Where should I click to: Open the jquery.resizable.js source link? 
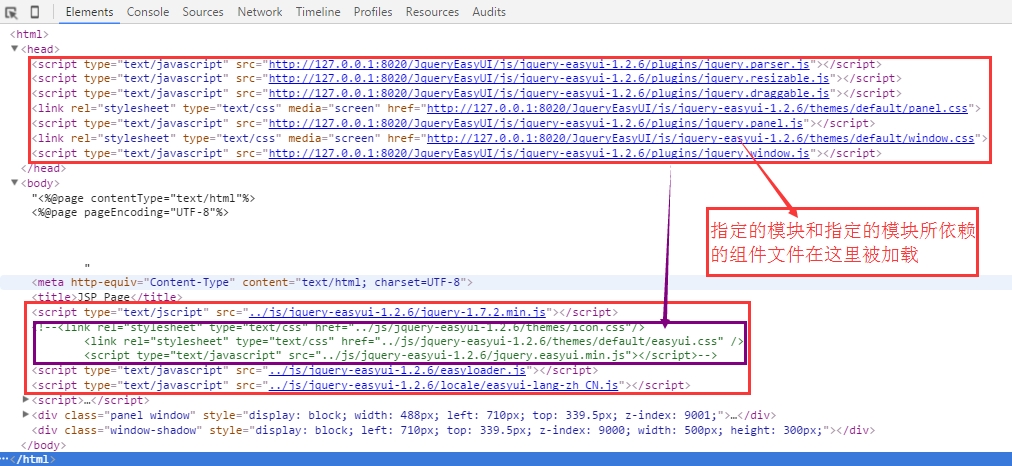pyautogui.click(x=549, y=79)
